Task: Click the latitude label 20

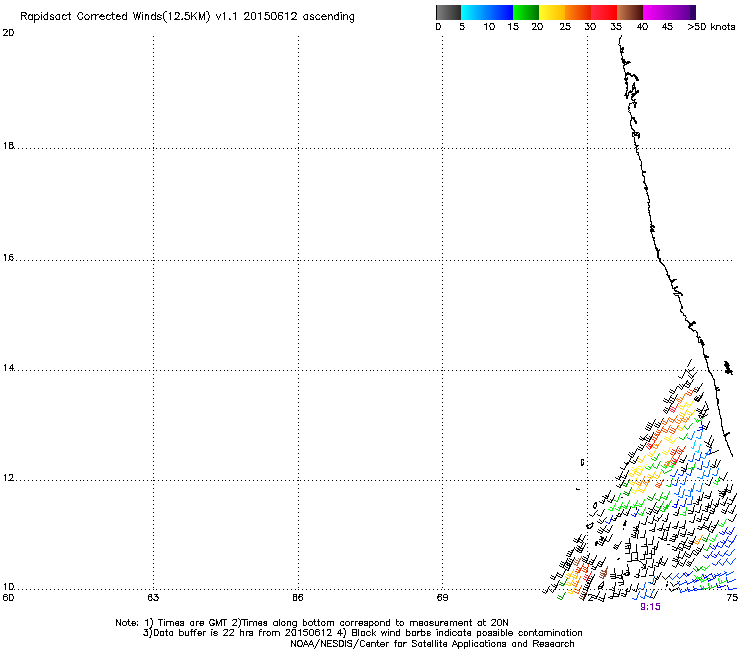Action: click(8, 33)
